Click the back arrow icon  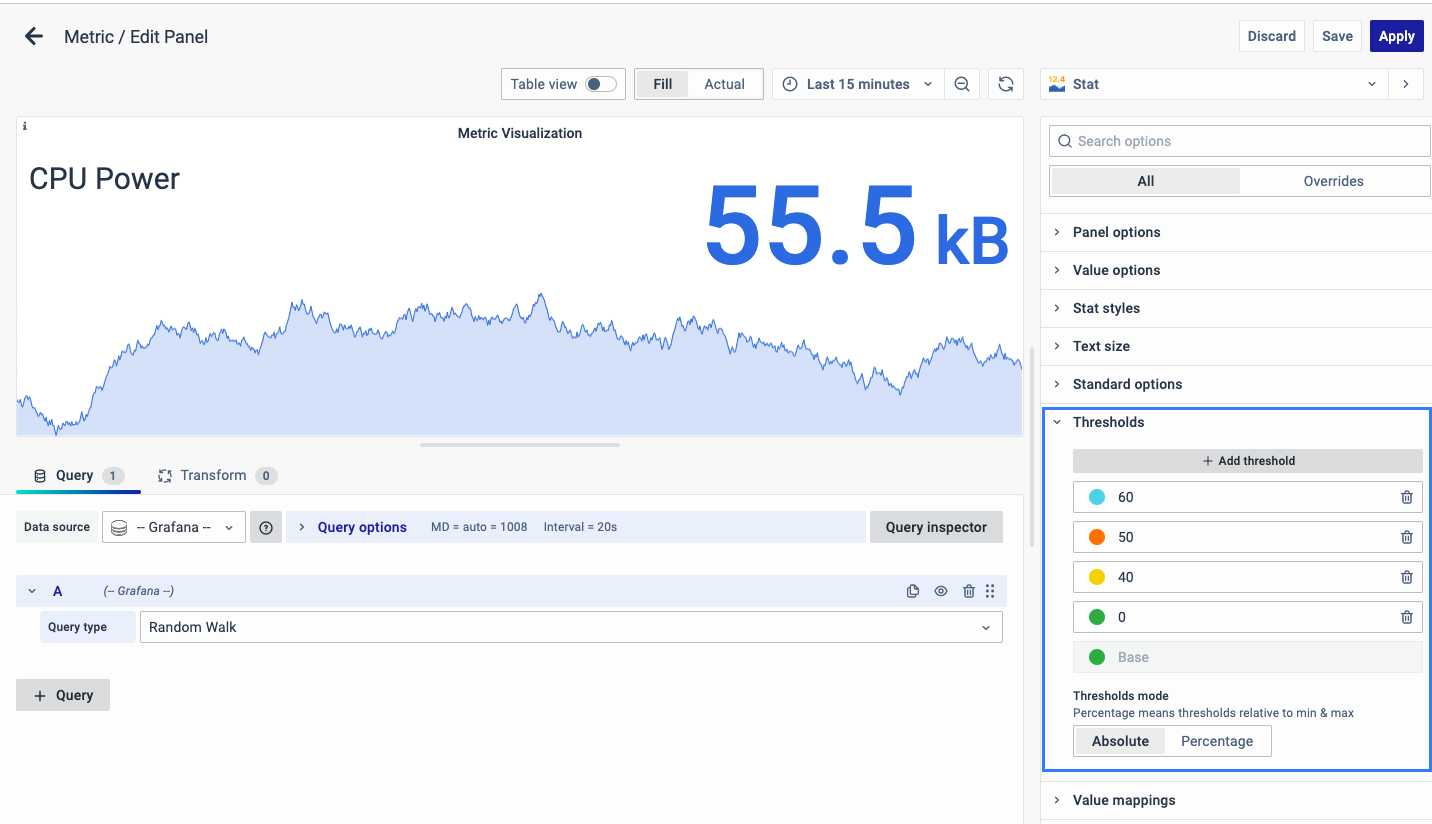pos(34,37)
